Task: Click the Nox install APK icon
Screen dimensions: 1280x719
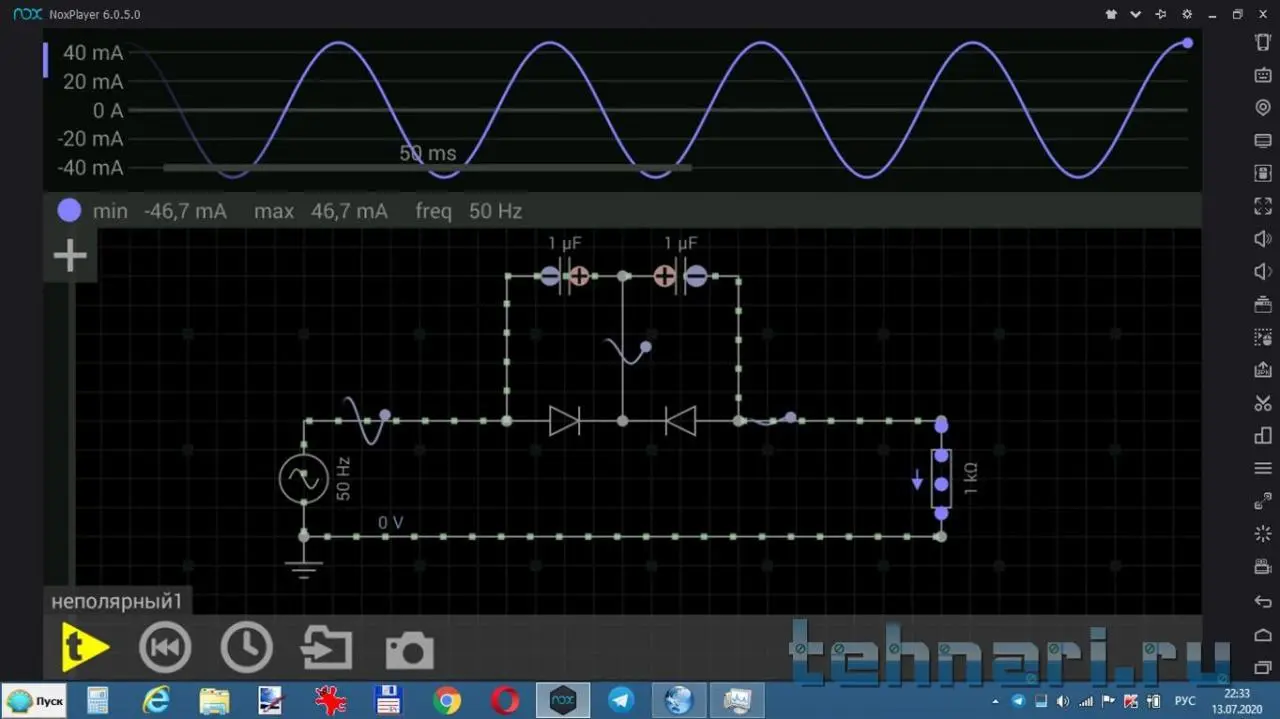Action: (1263, 370)
